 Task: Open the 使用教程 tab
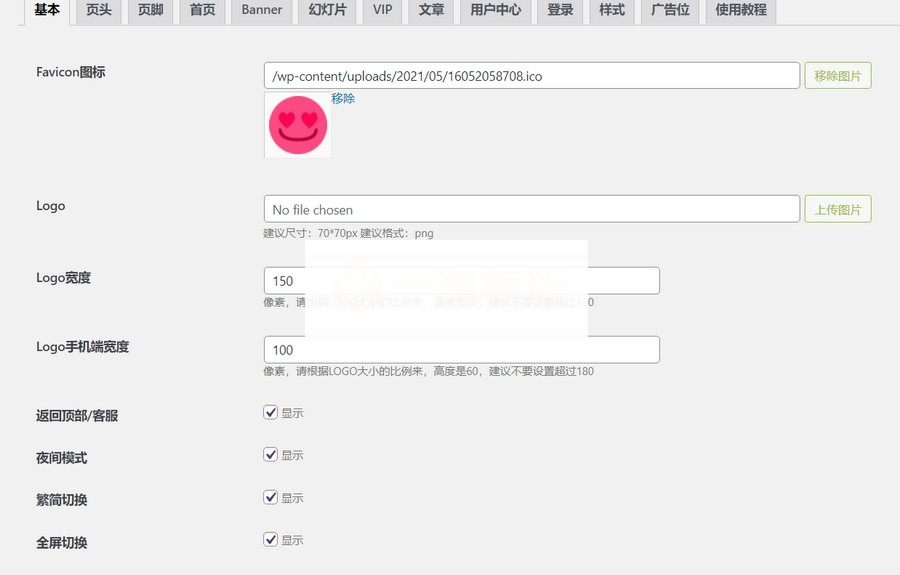click(x=740, y=11)
